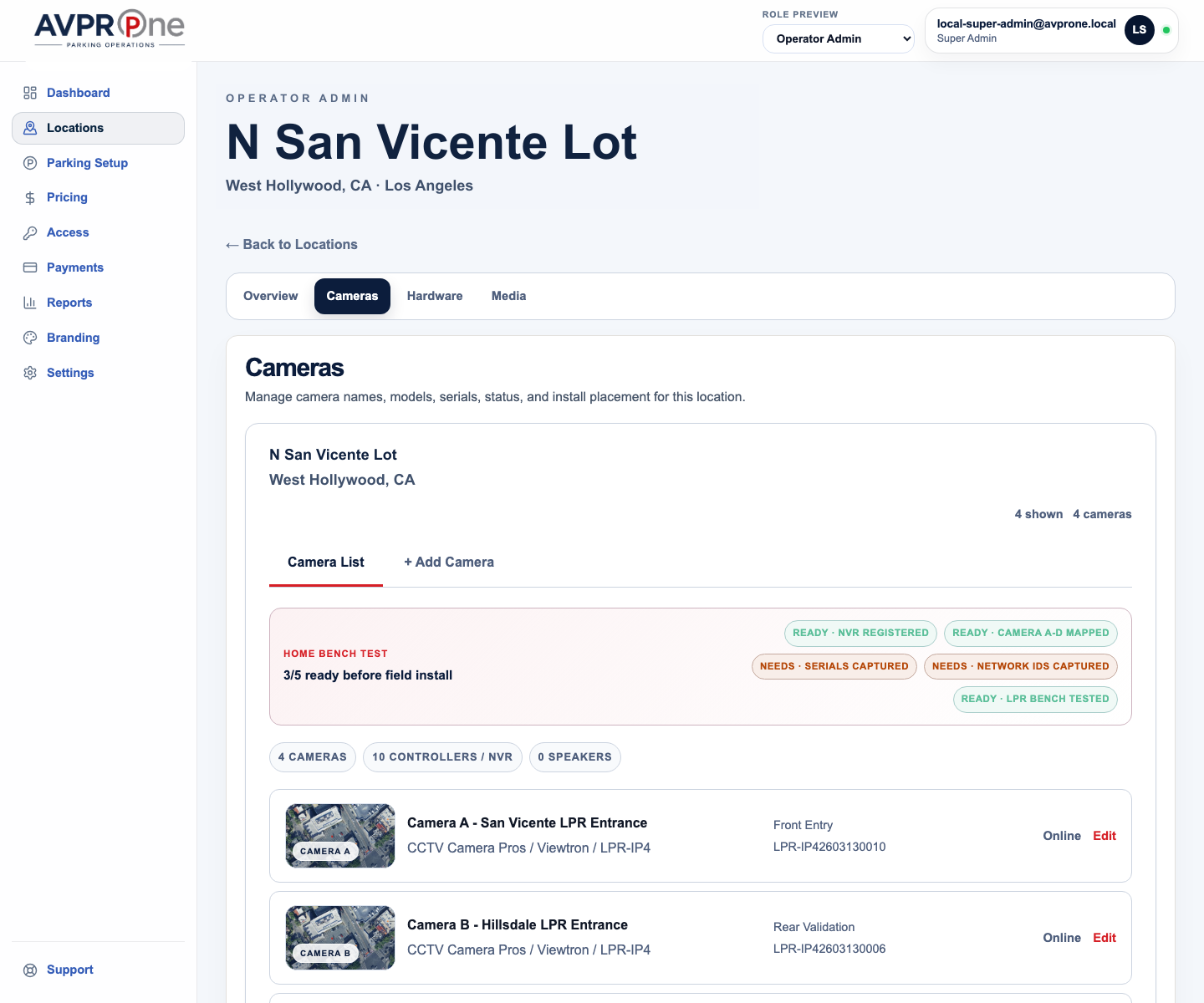Screen dimensions: 1204x1003
Task: Click the 4 CAMERAS filter chip
Action: point(312,757)
